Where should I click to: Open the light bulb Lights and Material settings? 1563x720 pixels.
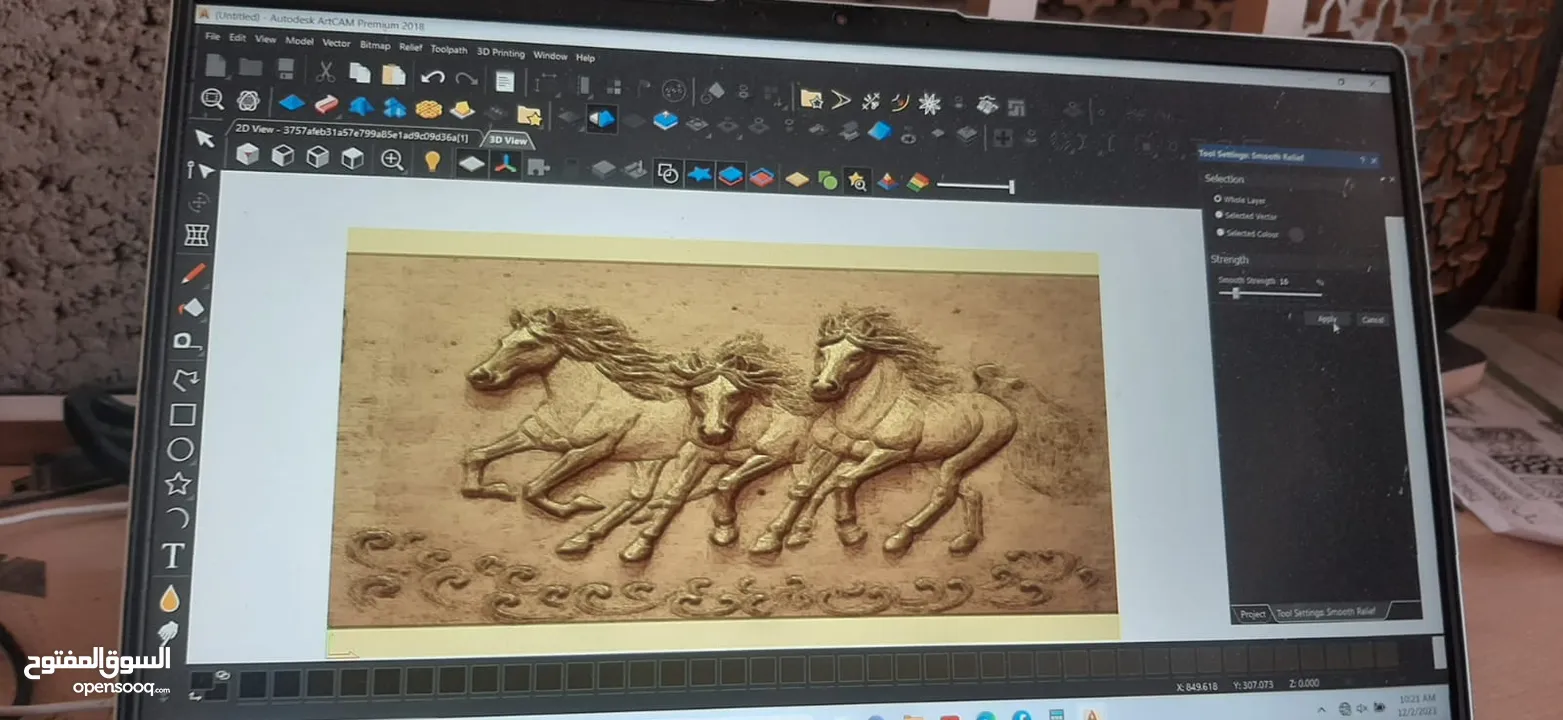coord(432,160)
